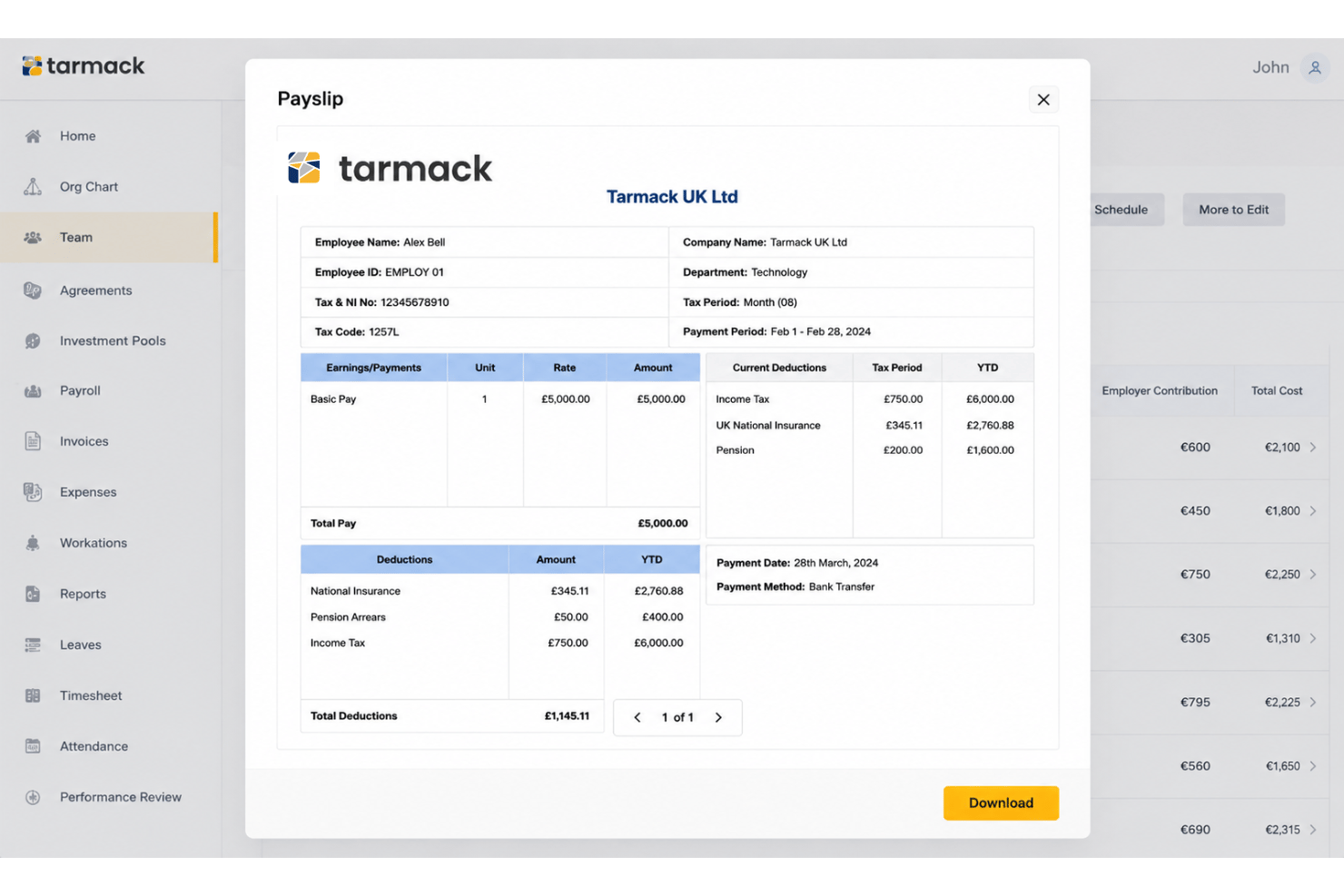Click the page indicator 1 of 1

tap(677, 717)
